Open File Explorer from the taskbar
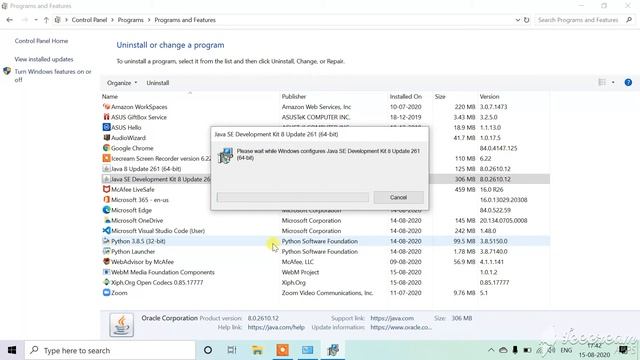The height and width of the screenshot is (360, 640). (x=257, y=350)
